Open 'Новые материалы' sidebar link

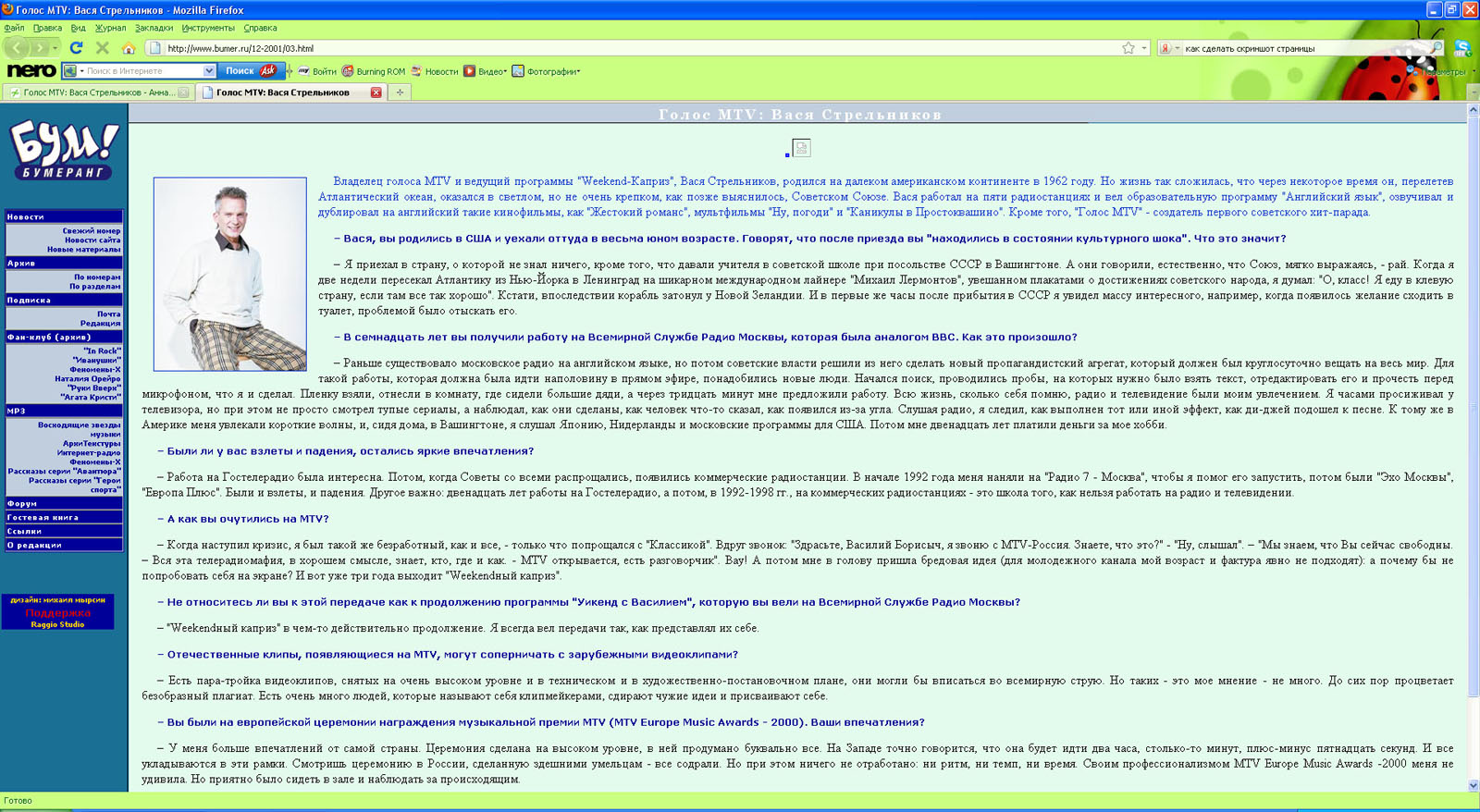tap(83, 250)
